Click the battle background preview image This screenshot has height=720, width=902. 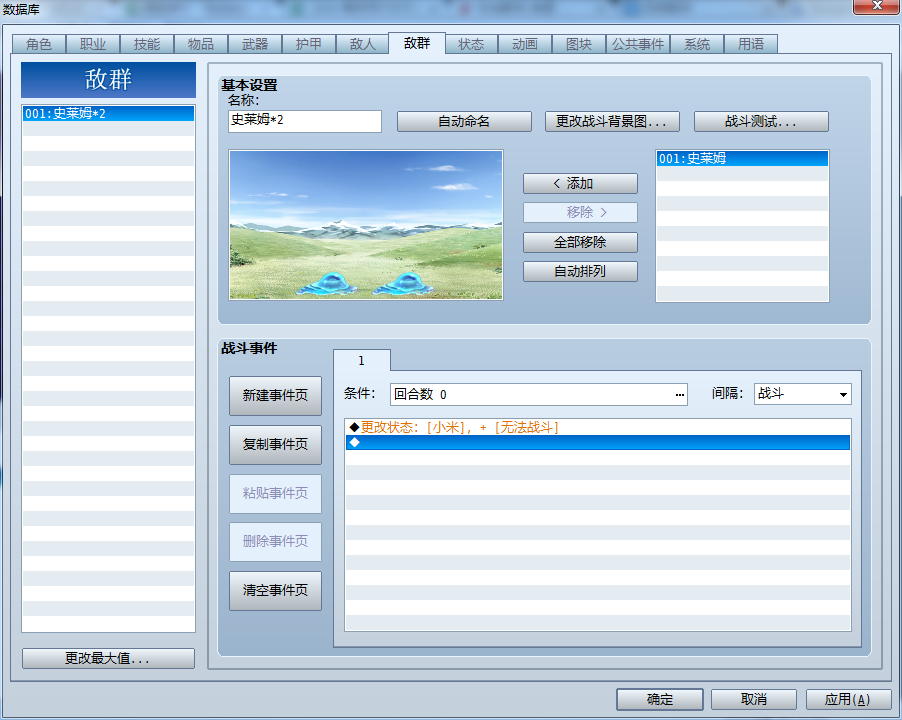pyautogui.click(x=366, y=225)
